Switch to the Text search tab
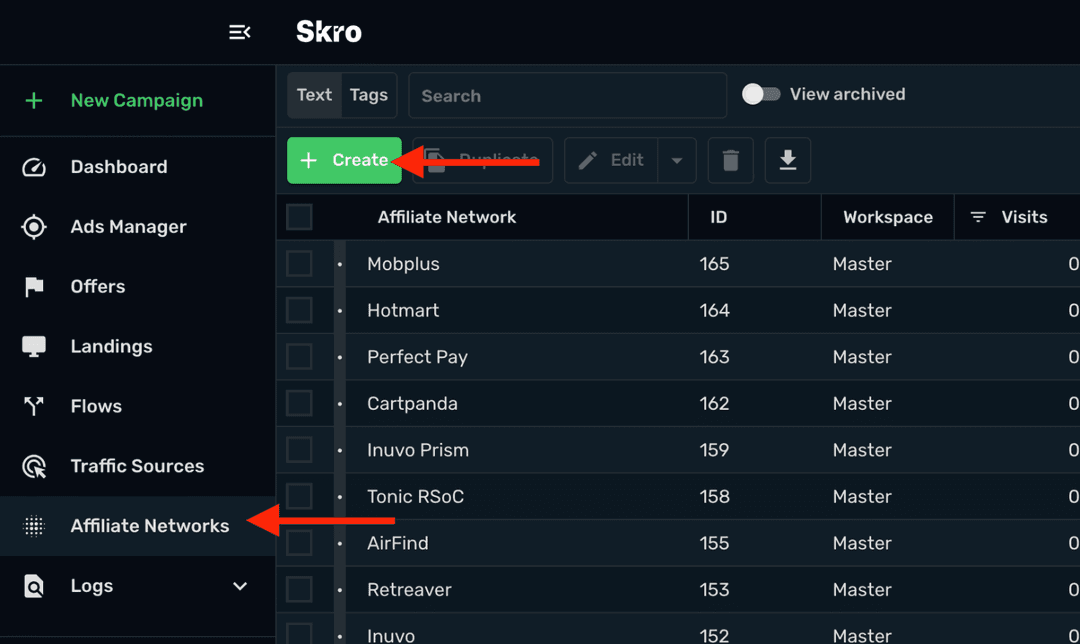The image size is (1080, 644). point(315,95)
